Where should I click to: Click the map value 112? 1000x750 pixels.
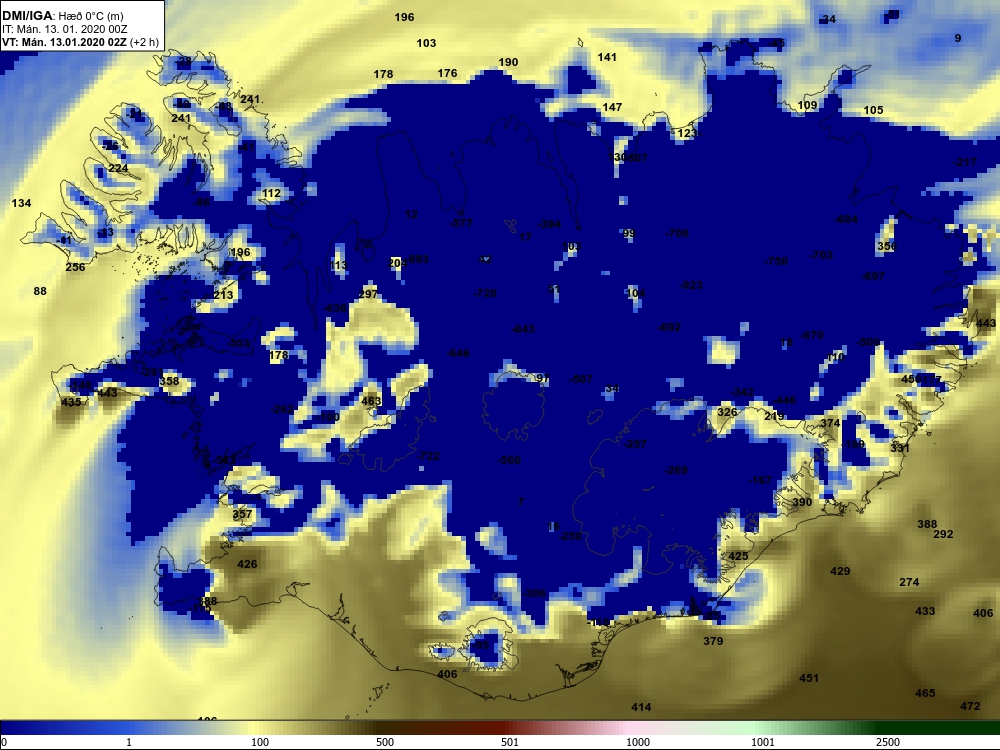tap(271, 193)
